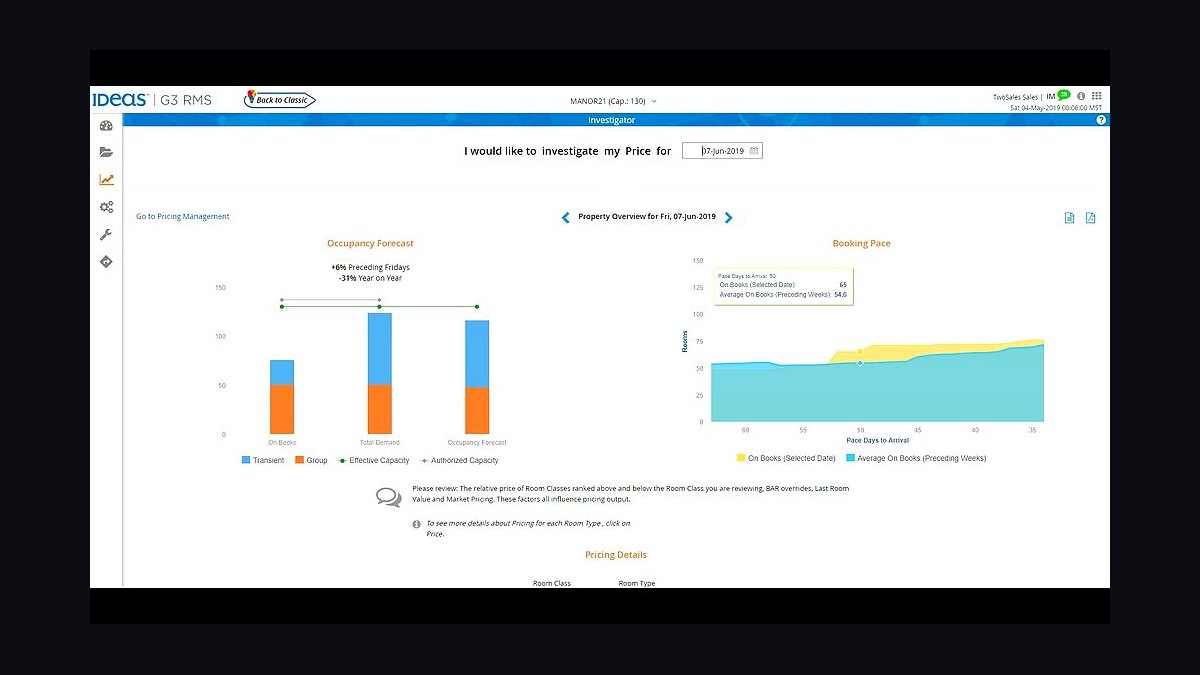Open the calendar picker icon
The height and width of the screenshot is (675, 1200).
tap(754, 151)
